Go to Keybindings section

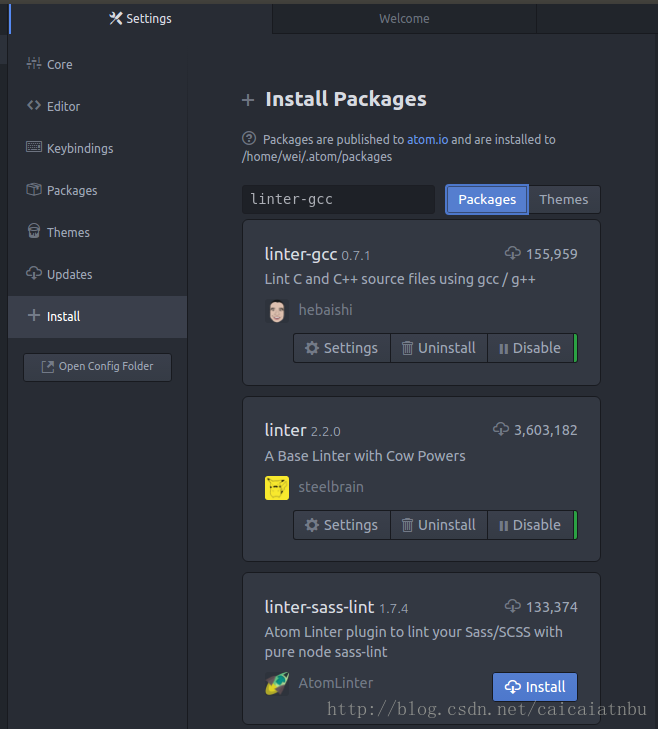tap(79, 148)
